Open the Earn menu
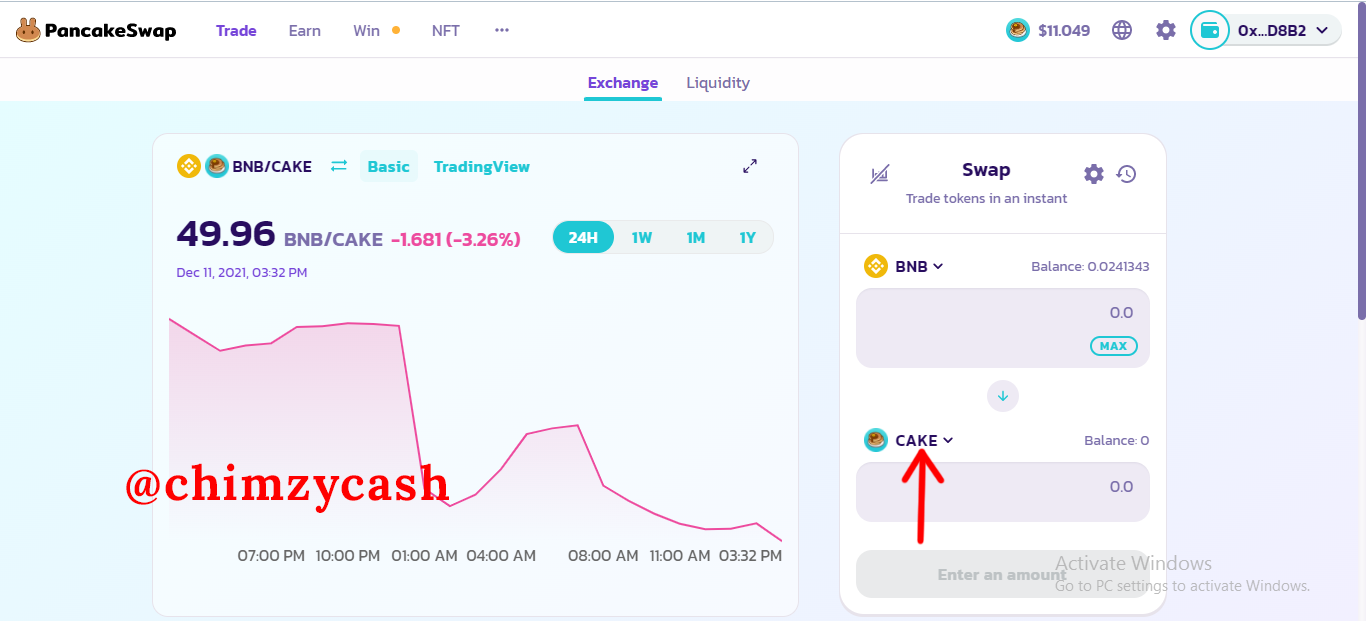The height and width of the screenshot is (621, 1366). 305,31
